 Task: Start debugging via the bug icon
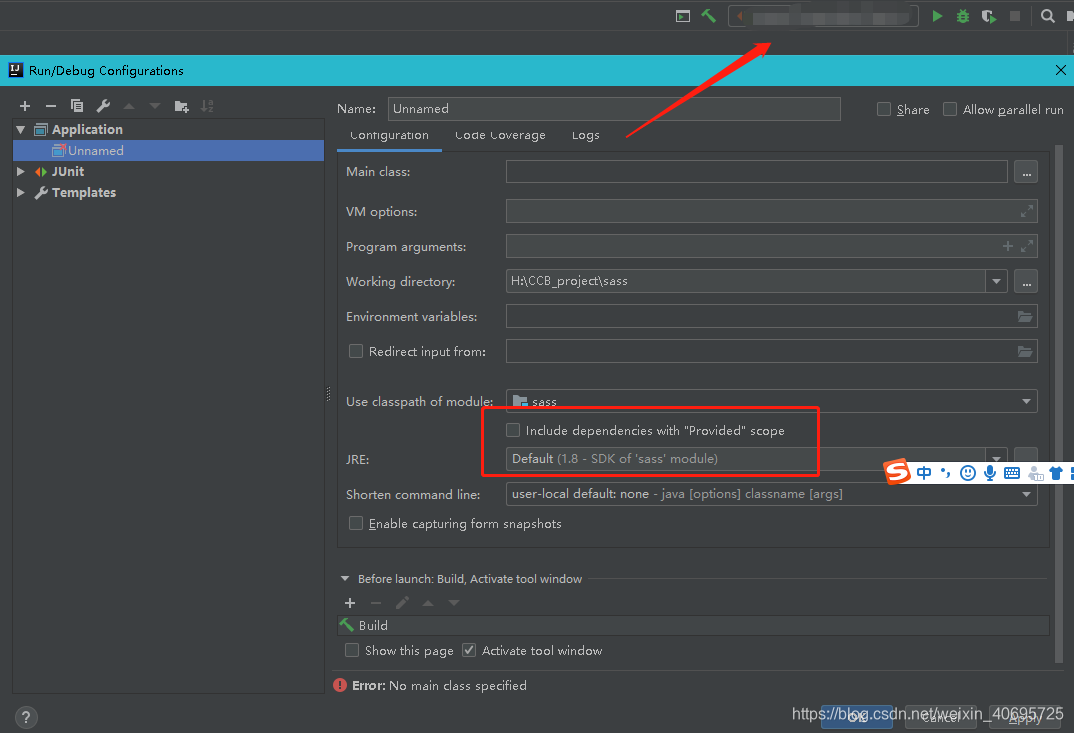tap(962, 16)
